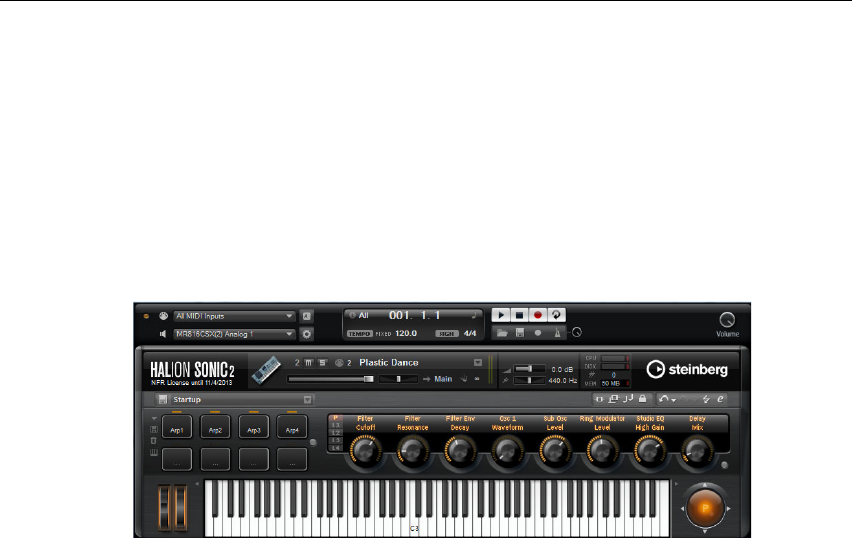Image resolution: width=852 pixels, height=538 pixels.
Task: Toggle the second global toolbar routing icon
Action: (613, 399)
